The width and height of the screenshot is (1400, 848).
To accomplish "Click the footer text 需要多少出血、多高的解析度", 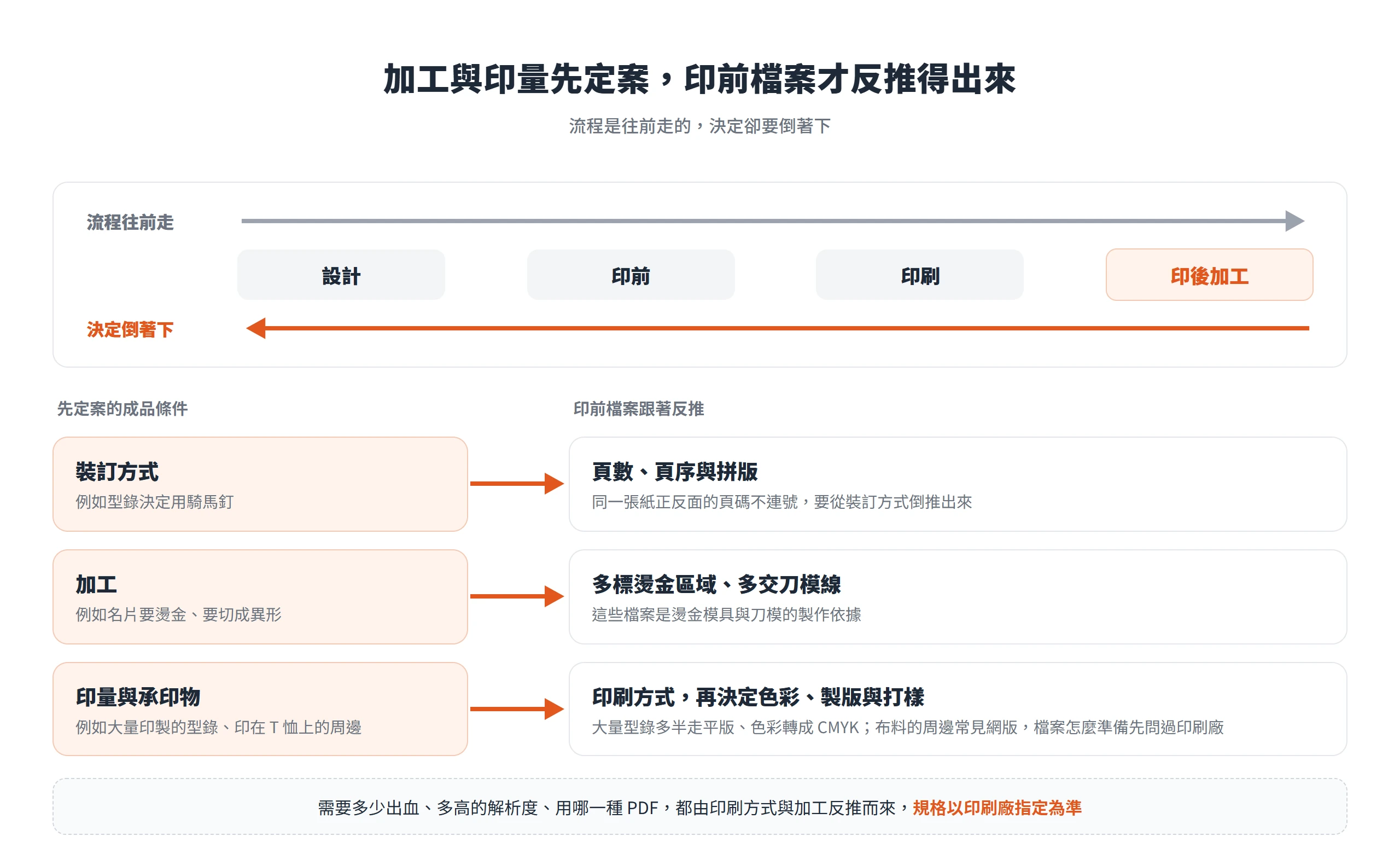I will tap(427, 808).
